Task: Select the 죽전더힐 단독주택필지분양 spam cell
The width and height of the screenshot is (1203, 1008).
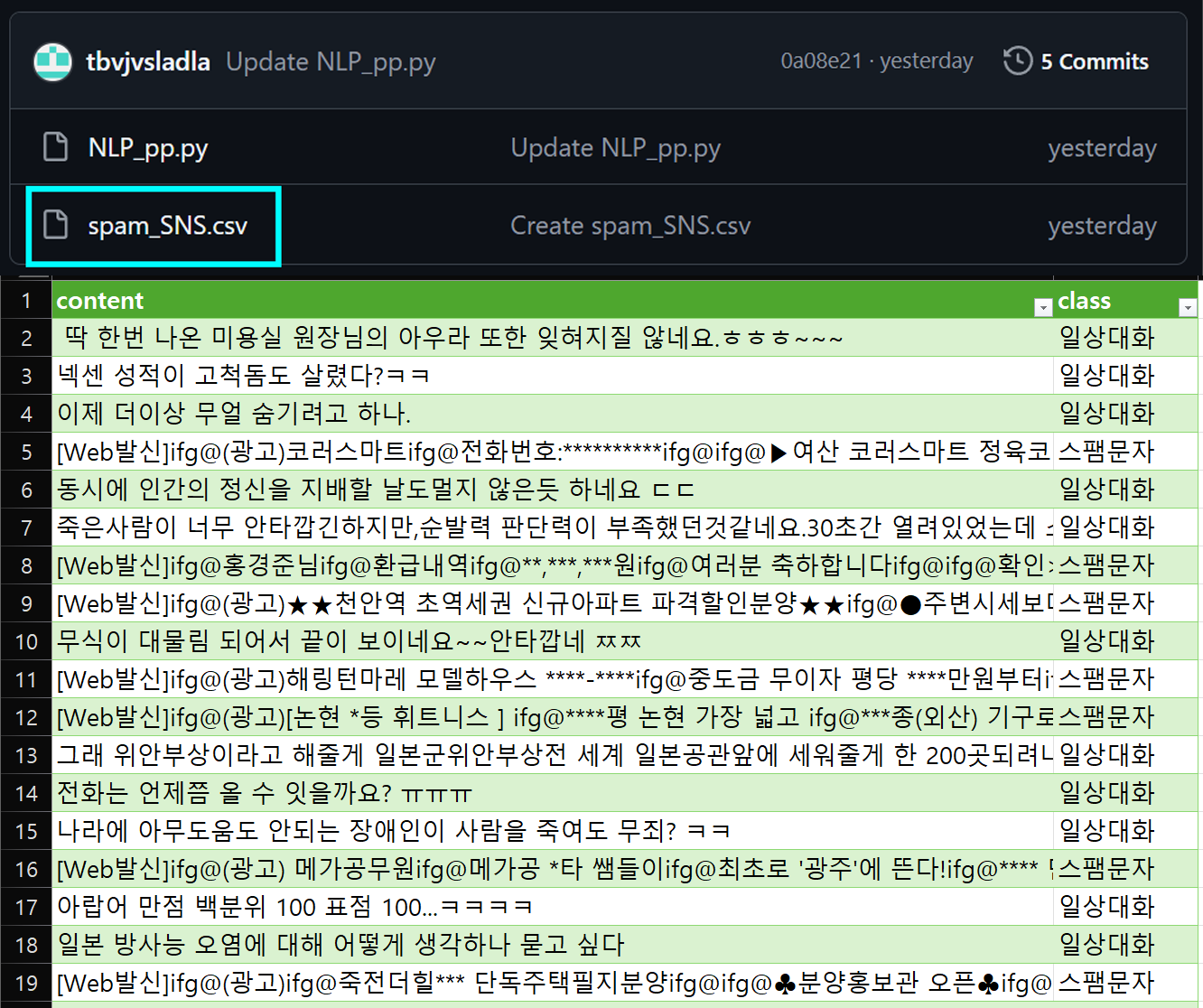Action: (x=553, y=983)
